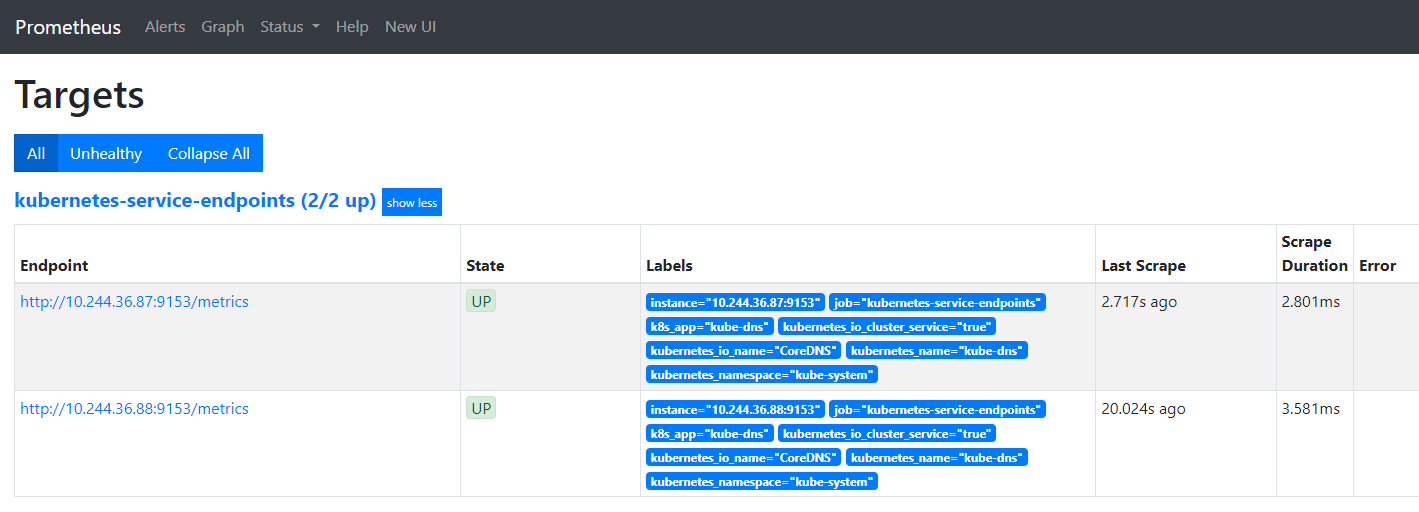This screenshot has height=512, width=1419.
Task: Click the Prometheus brand logo text
Action: 68,27
